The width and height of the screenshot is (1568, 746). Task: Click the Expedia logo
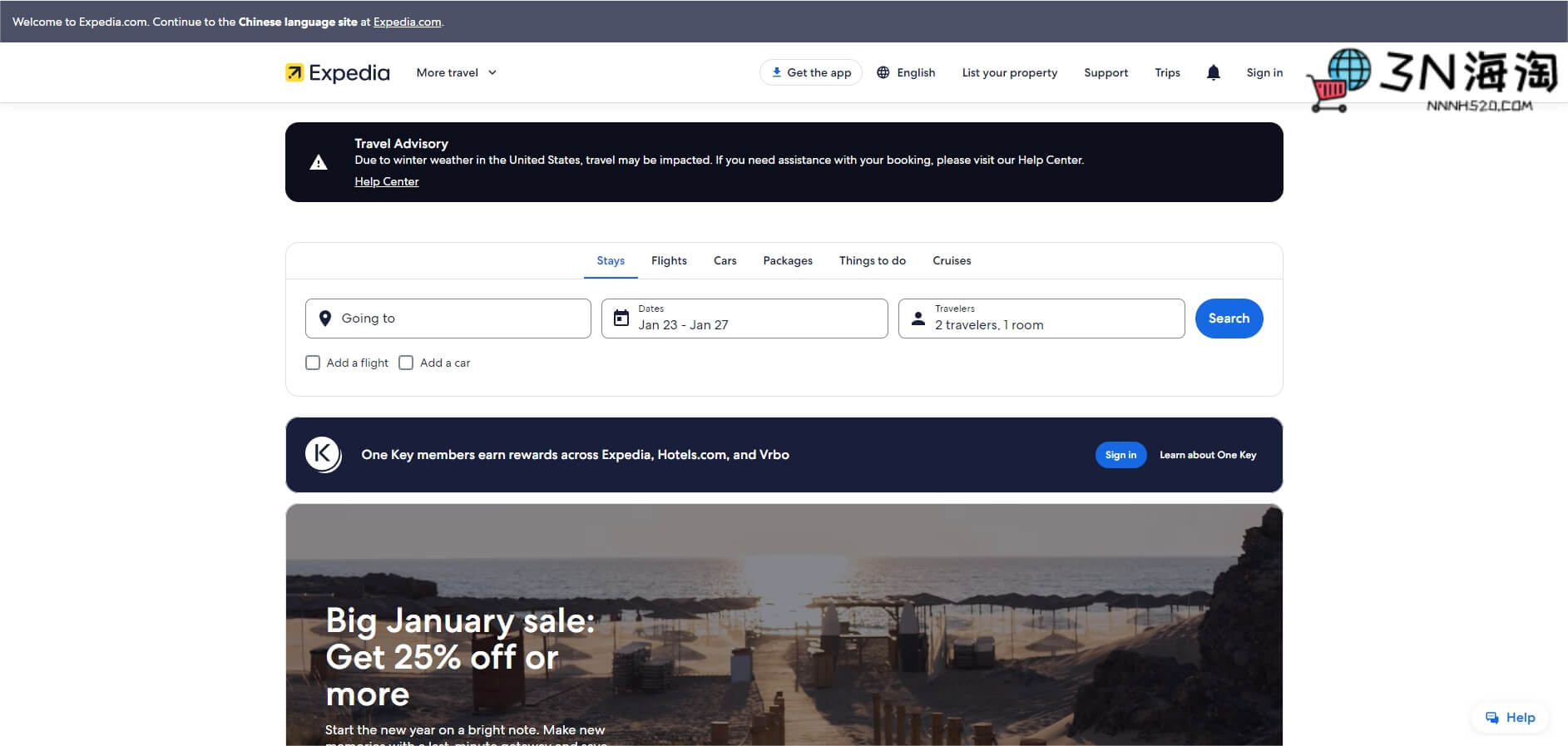pyautogui.click(x=337, y=73)
